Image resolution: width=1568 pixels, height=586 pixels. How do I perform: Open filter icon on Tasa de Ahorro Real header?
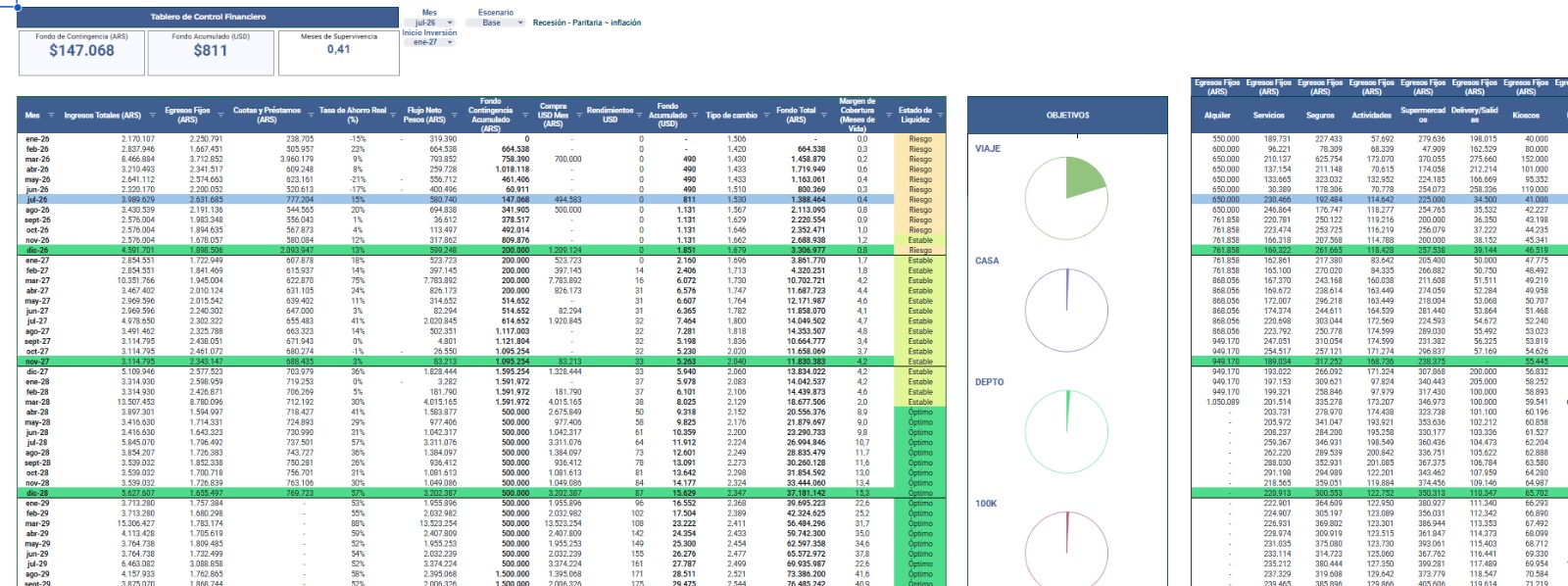click(394, 116)
